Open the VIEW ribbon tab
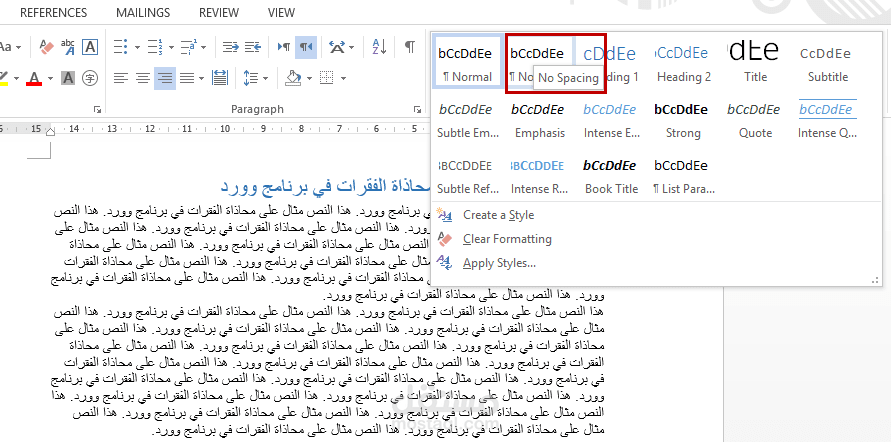Image resolution: width=891 pixels, height=442 pixels. (281, 12)
